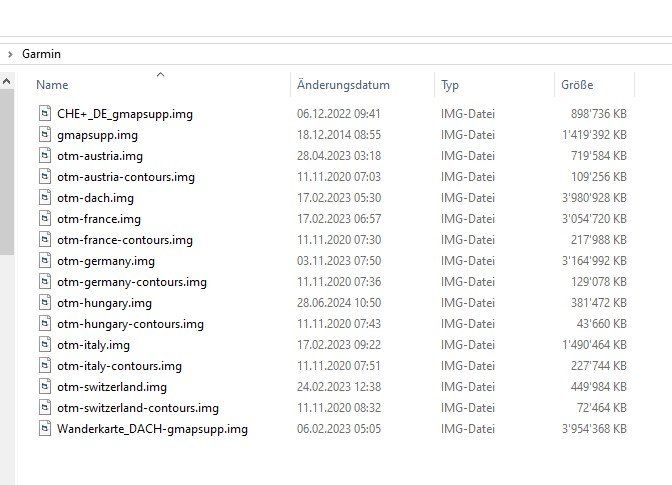Screen dimensions: 672x485
Task: Click the otm-switzerland.img file icon
Action: click(x=45, y=386)
